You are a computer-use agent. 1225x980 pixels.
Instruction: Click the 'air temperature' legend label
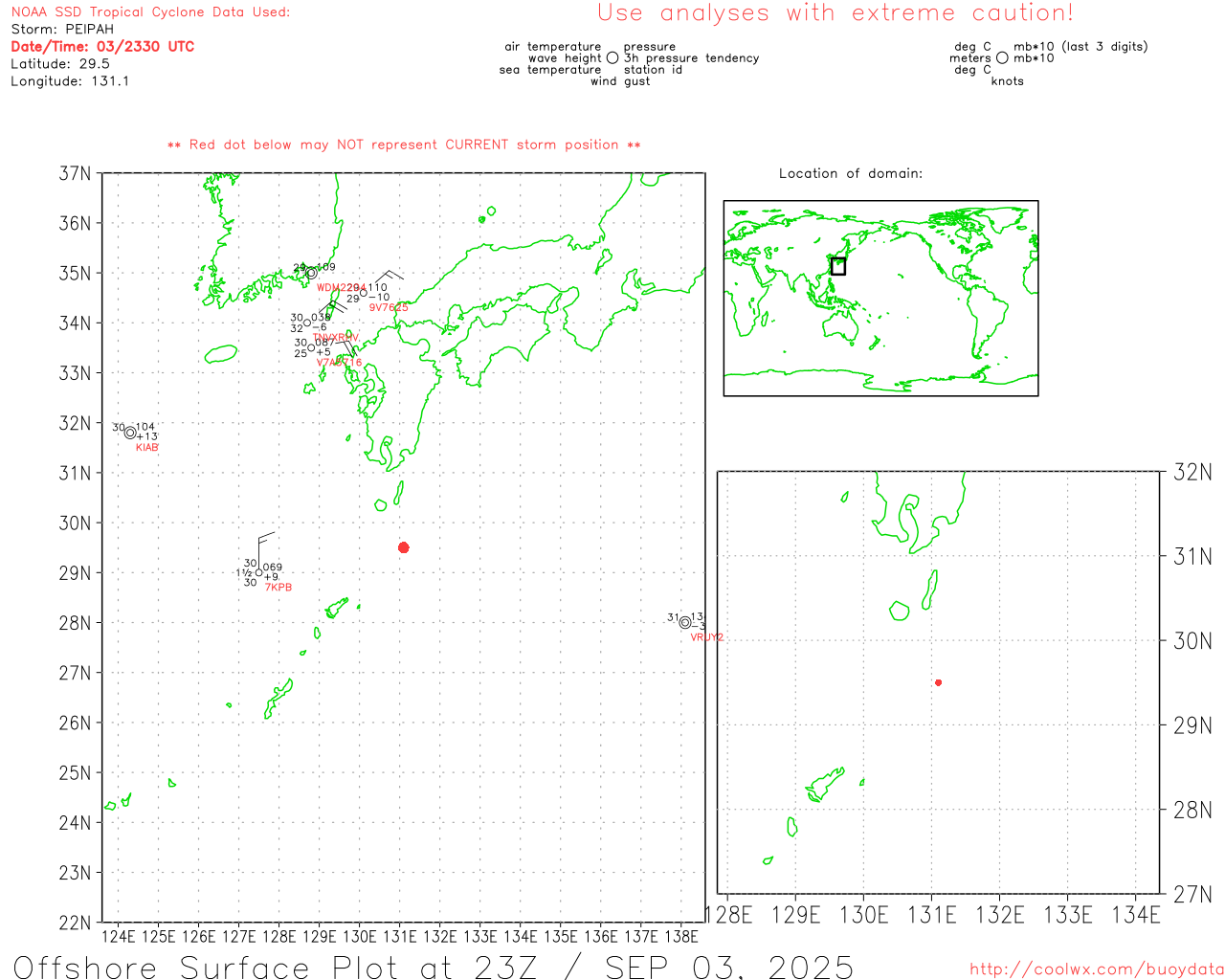tap(553, 47)
